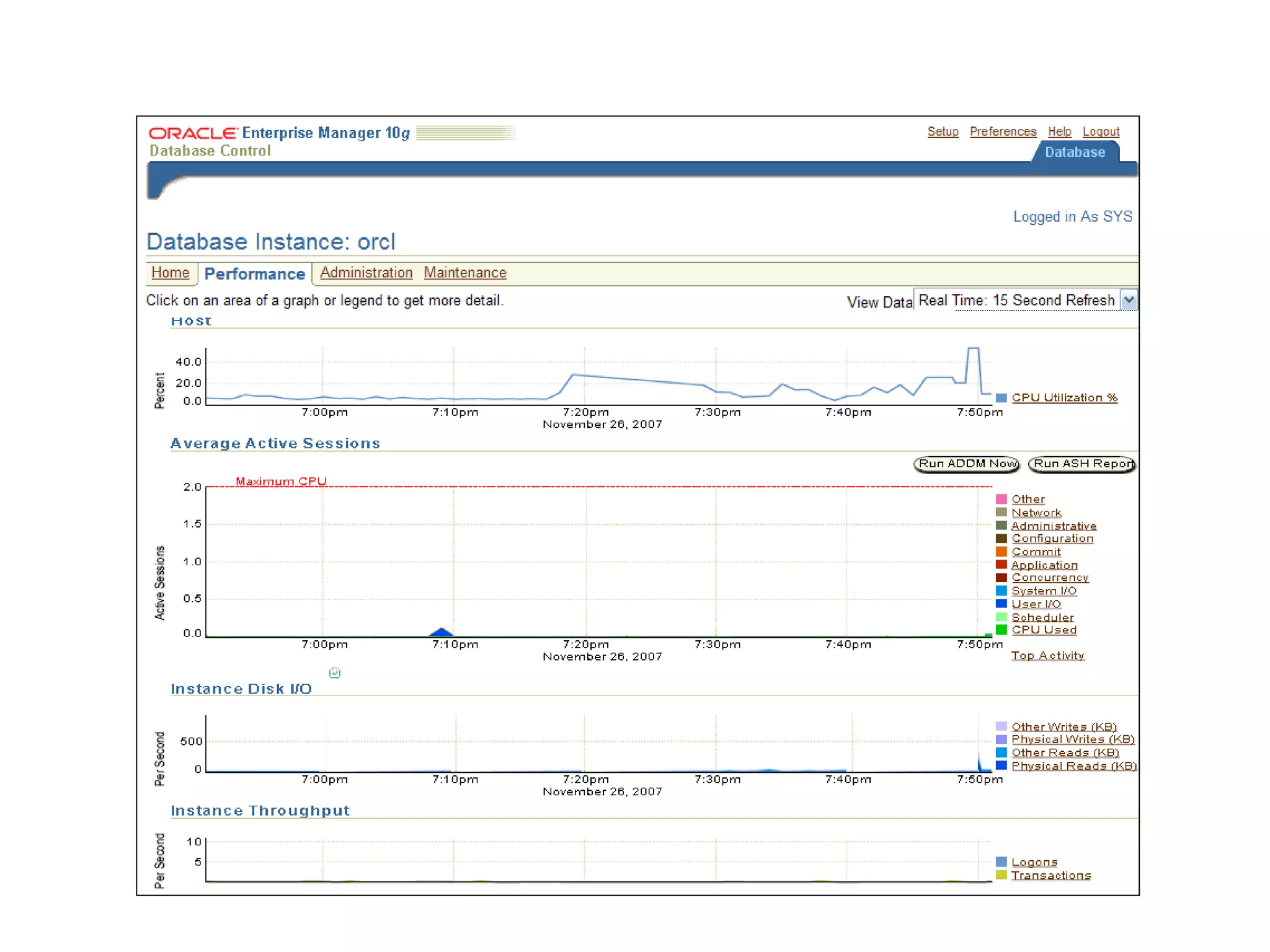This screenshot has width=1270, height=952.
Task: Click the User I/O legend color square
Action: coord(1001,604)
